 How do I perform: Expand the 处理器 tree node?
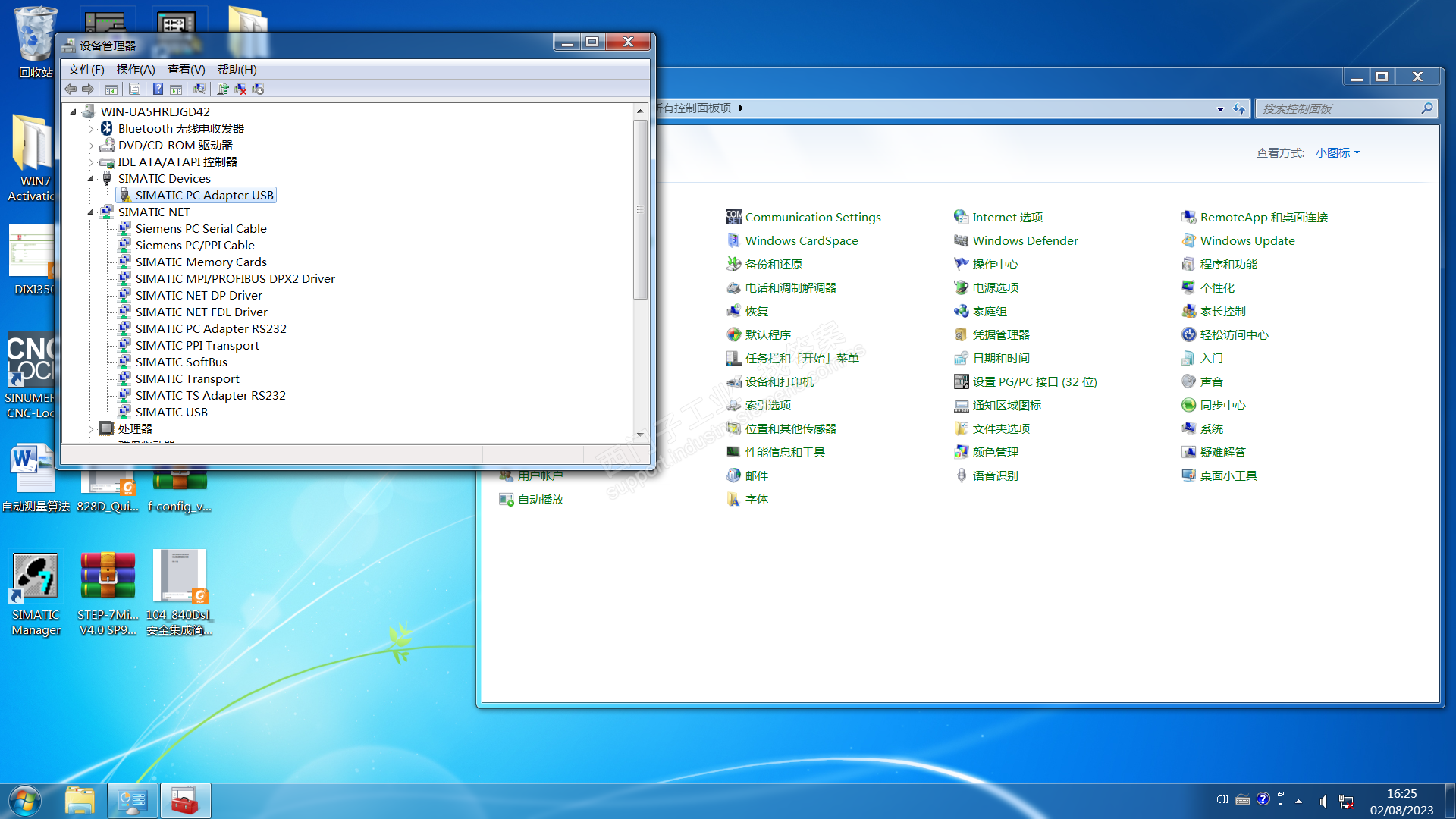[x=91, y=429]
